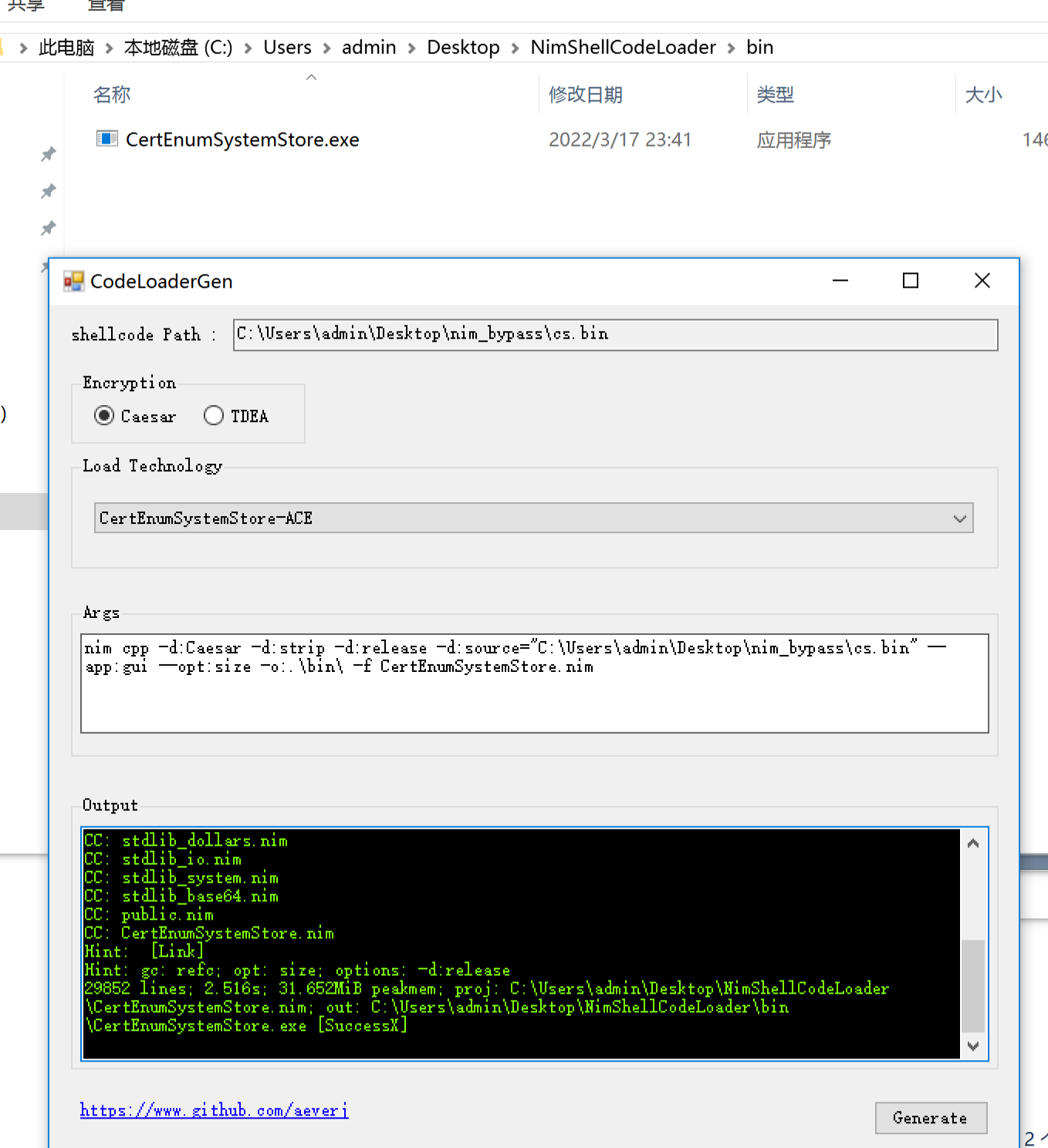This screenshot has height=1148, width=1048.
Task: Expand breadcrumb chevron after NimShellCodeLoader
Action: click(x=731, y=49)
